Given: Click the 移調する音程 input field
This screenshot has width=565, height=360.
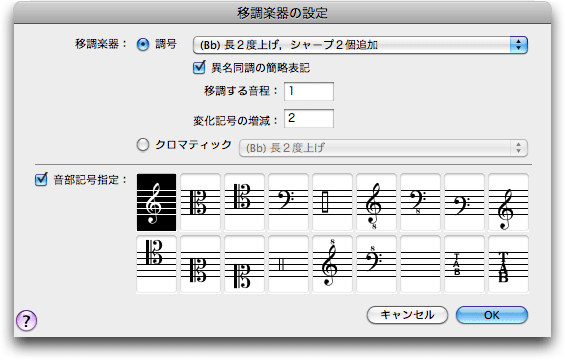Looking at the screenshot, I should coord(309,91).
